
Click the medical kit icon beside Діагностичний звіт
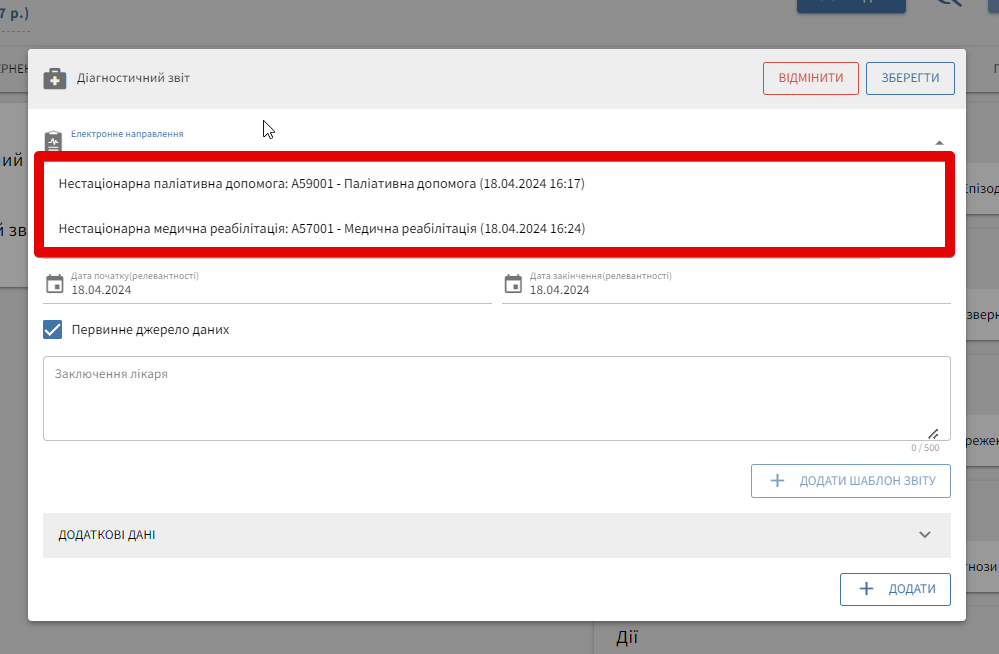[55, 78]
